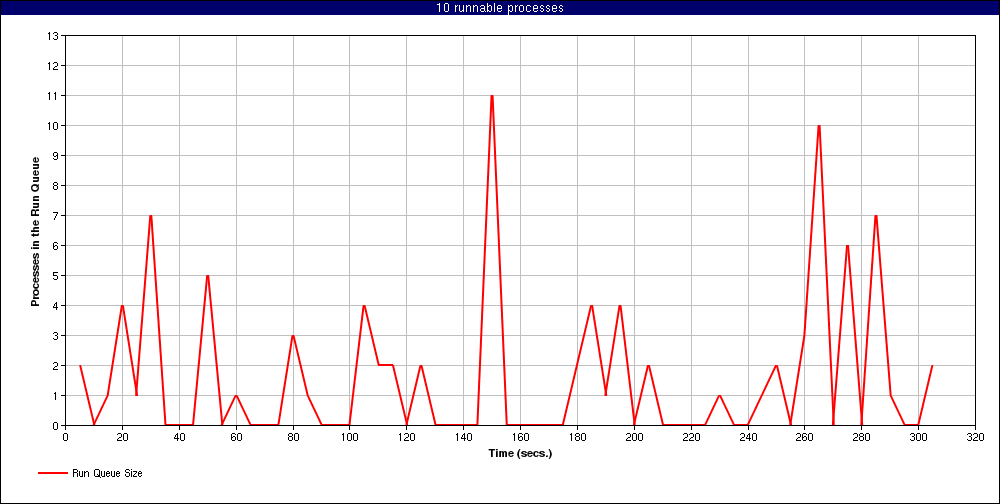The width and height of the screenshot is (1000, 504).
Task: Click the x-axis tick label '160'
Action: point(520,438)
